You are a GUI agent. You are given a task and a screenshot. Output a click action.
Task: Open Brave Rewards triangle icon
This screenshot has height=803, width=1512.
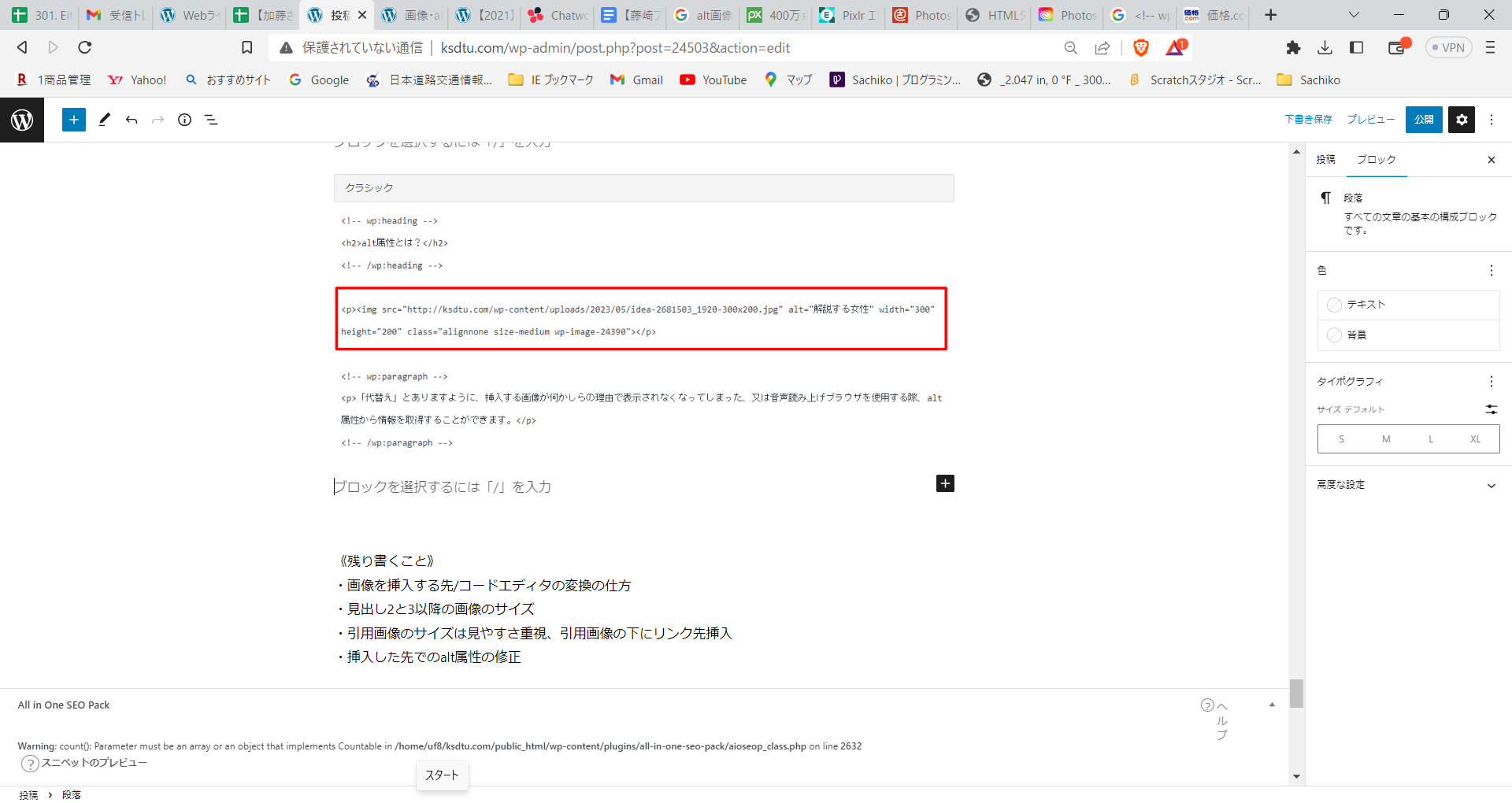coord(1176,48)
